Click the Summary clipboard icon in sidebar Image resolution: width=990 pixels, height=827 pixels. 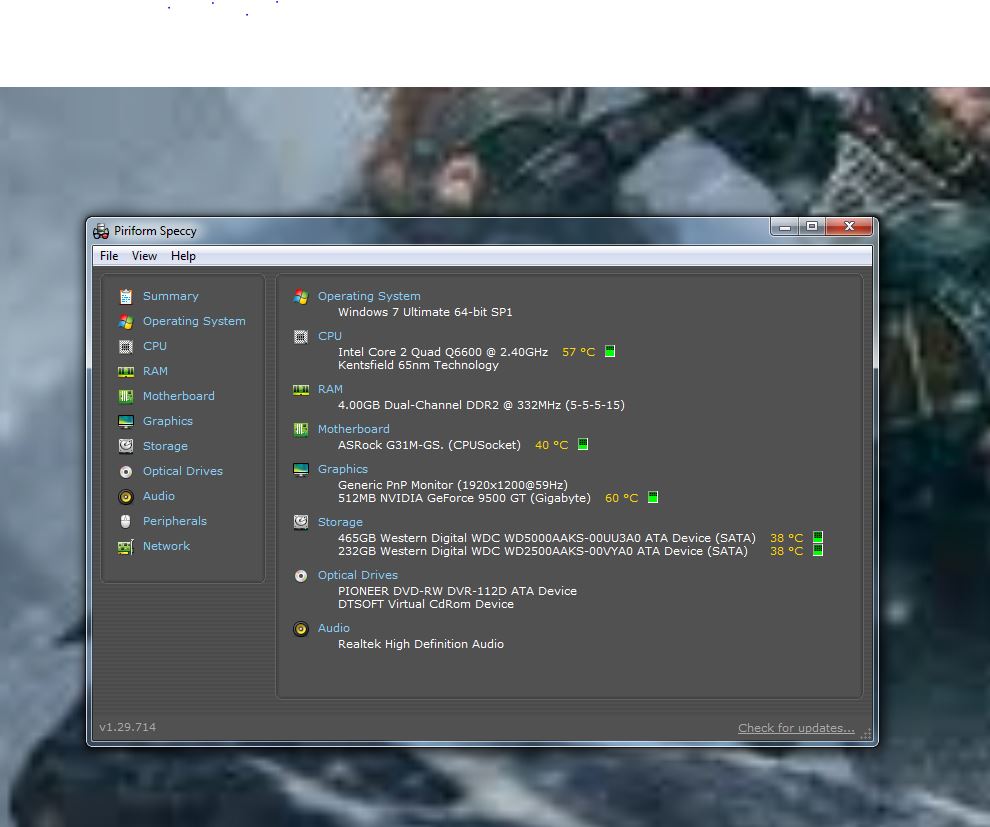point(126,296)
